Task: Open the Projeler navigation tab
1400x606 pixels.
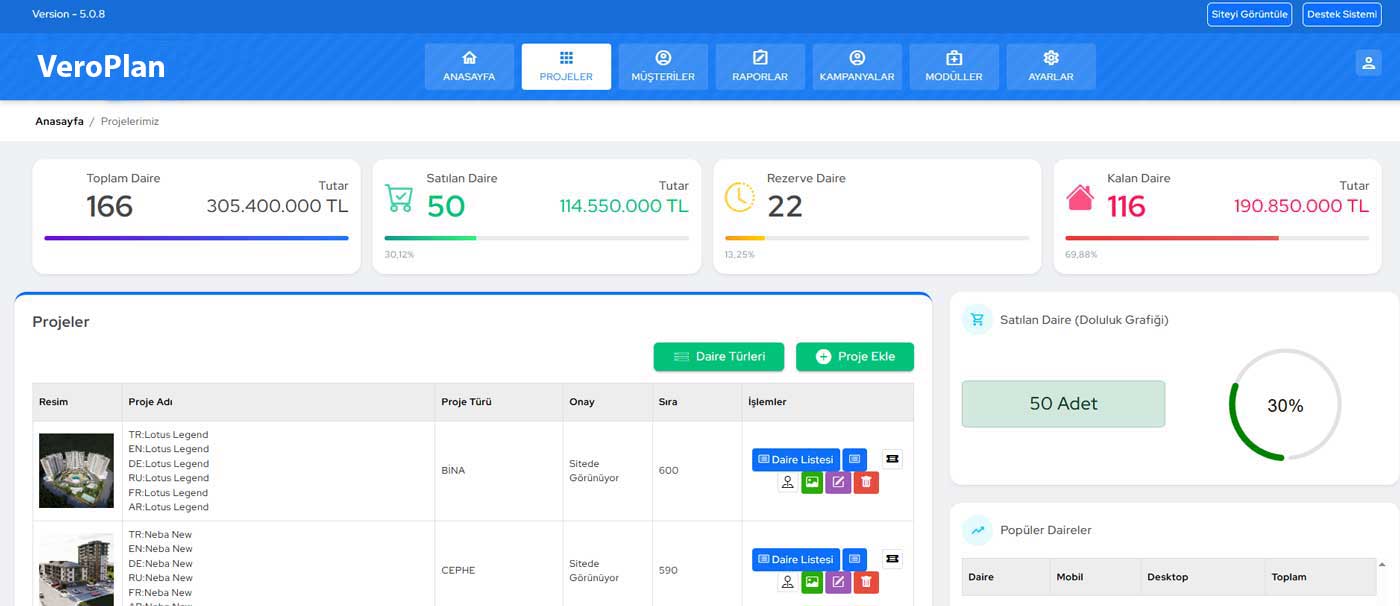Action: point(566,67)
